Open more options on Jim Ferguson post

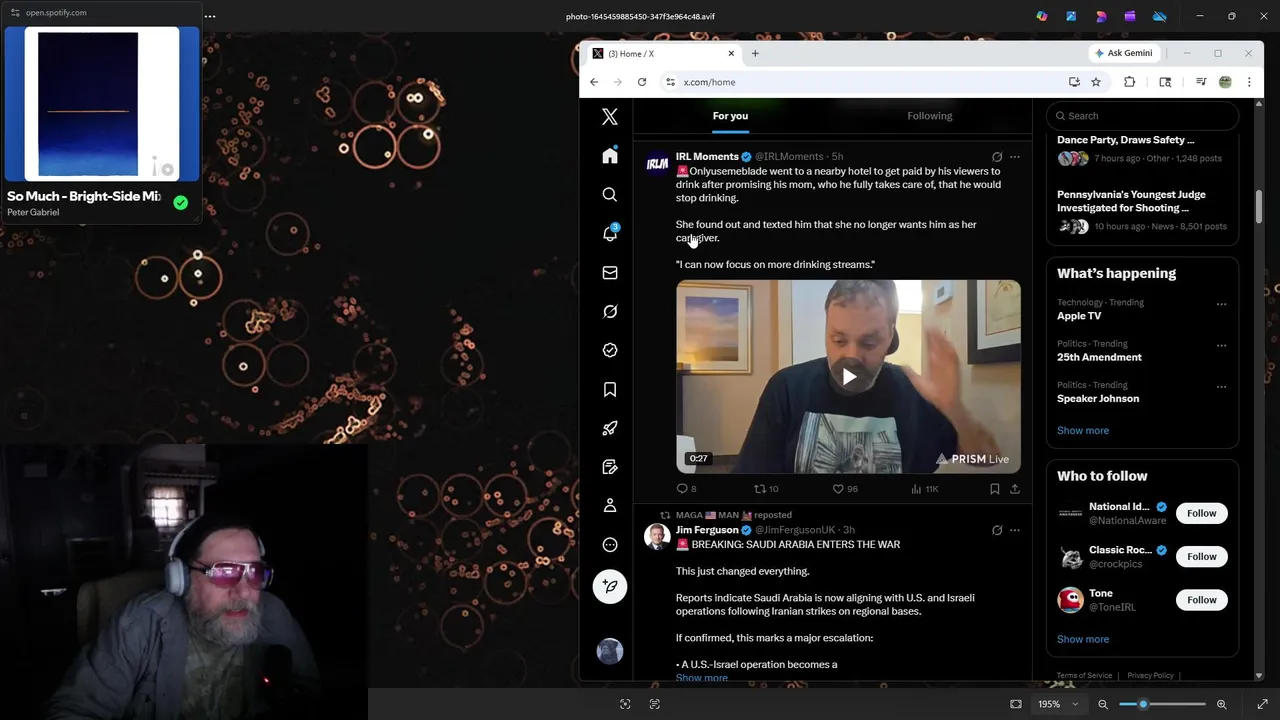pyautogui.click(x=1015, y=530)
